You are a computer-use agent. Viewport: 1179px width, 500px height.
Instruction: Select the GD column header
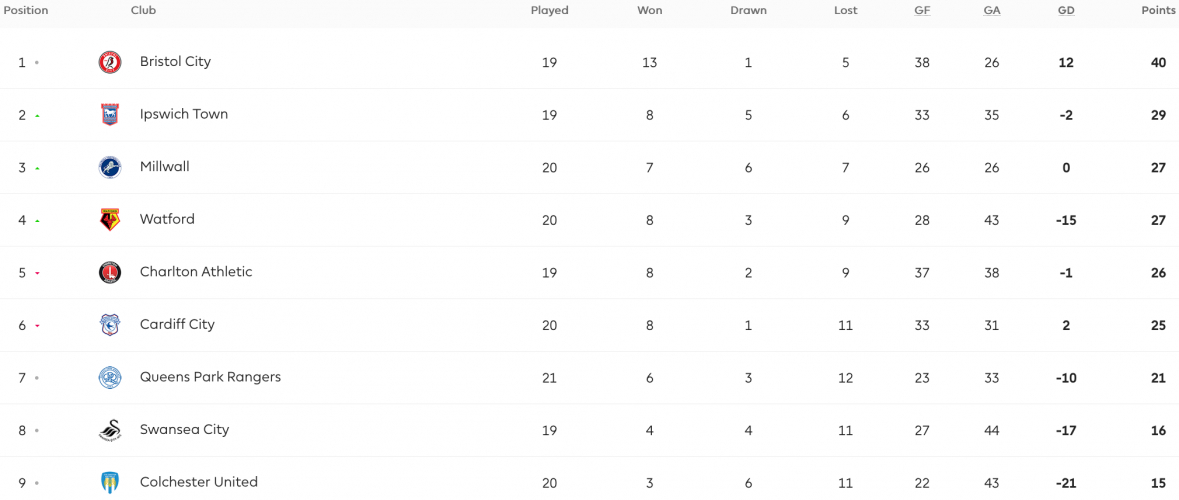pos(1066,11)
